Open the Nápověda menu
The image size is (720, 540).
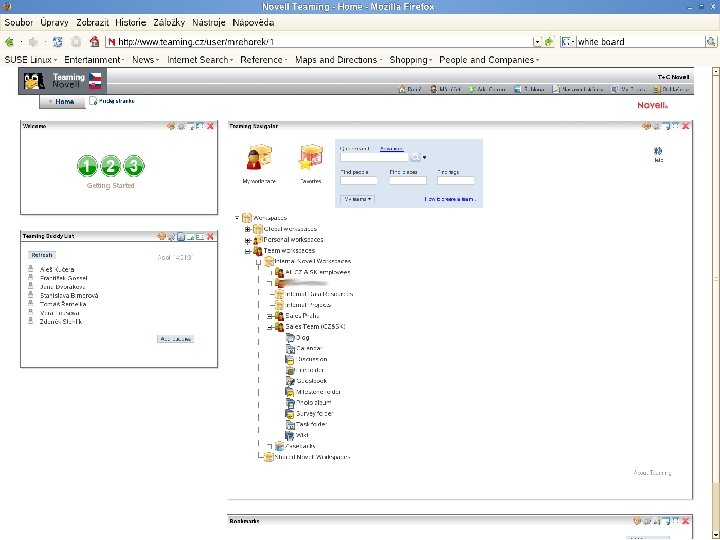point(253,22)
